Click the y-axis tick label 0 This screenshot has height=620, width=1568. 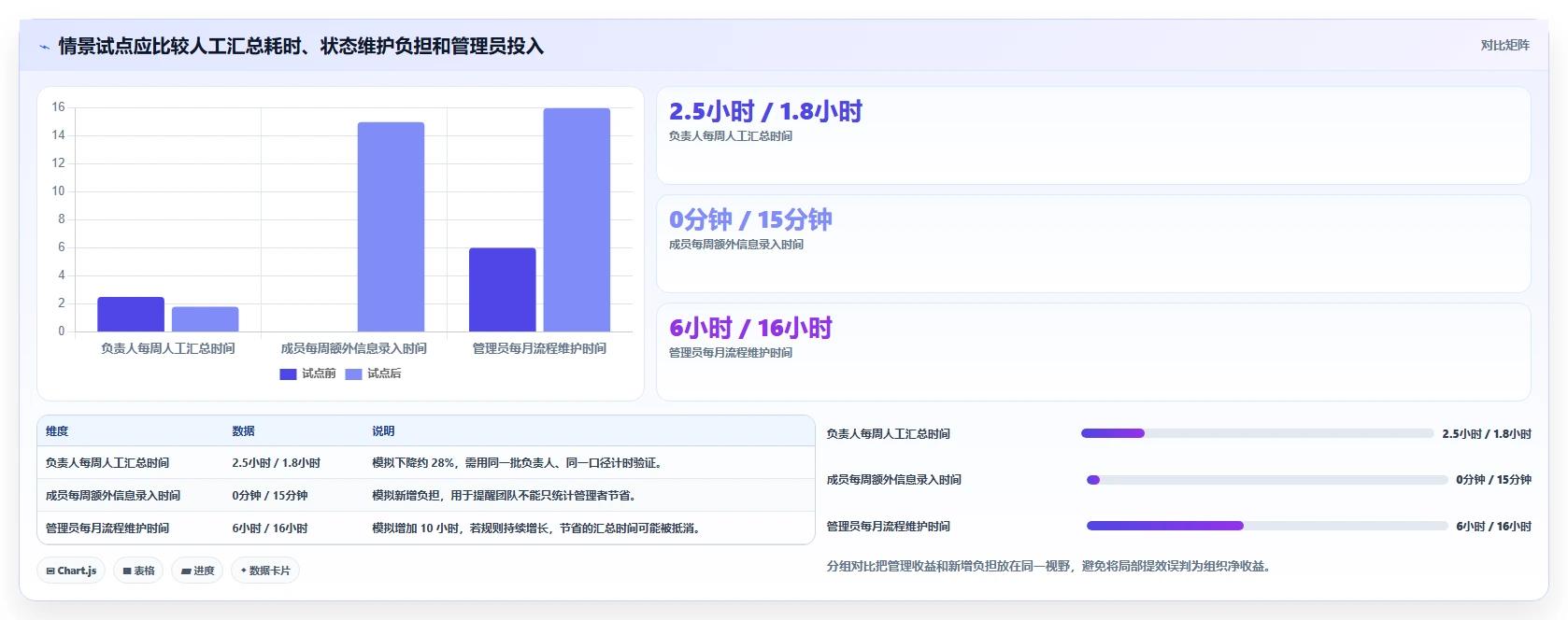(62, 331)
